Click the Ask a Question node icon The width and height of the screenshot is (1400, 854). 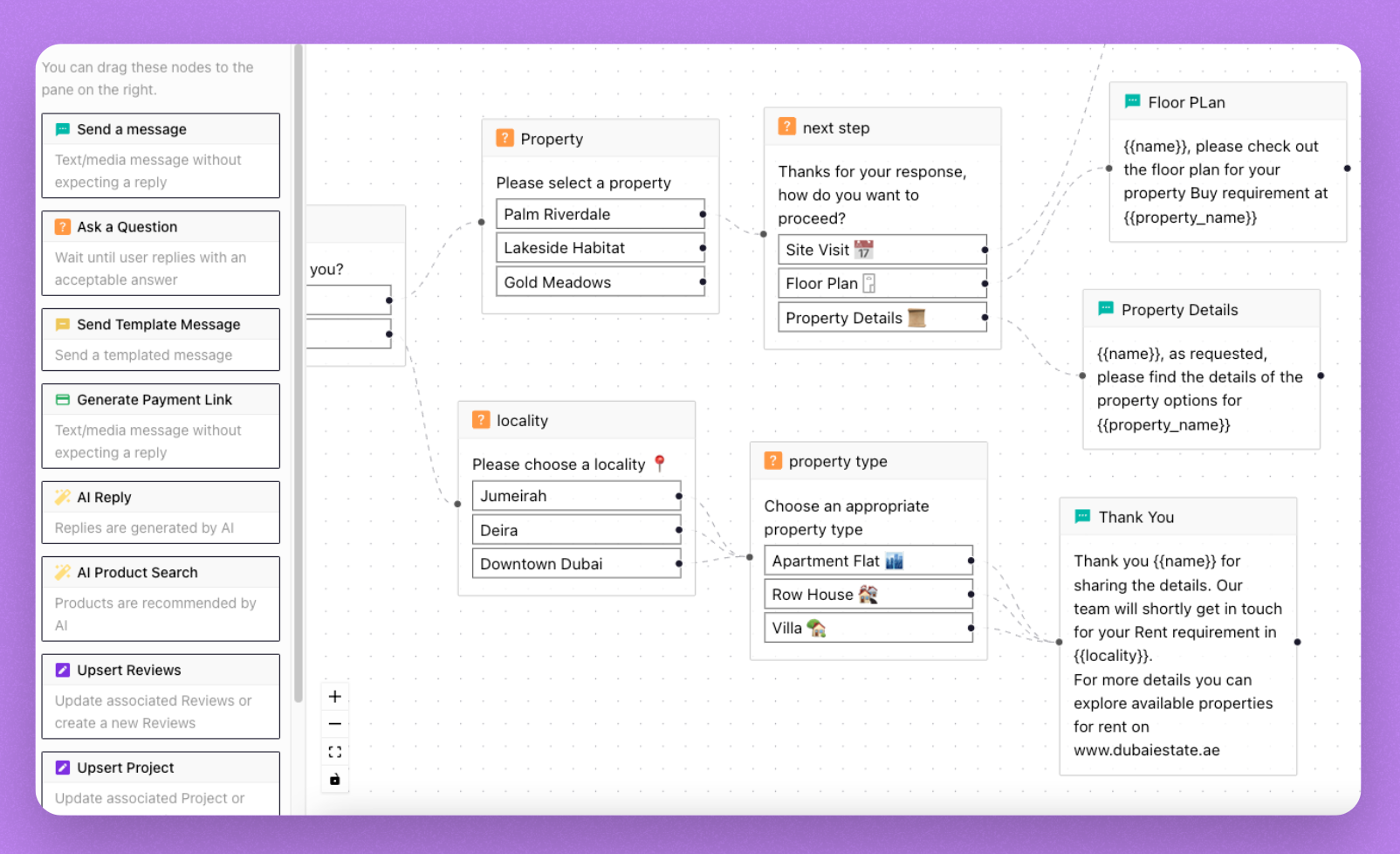tap(63, 227)
